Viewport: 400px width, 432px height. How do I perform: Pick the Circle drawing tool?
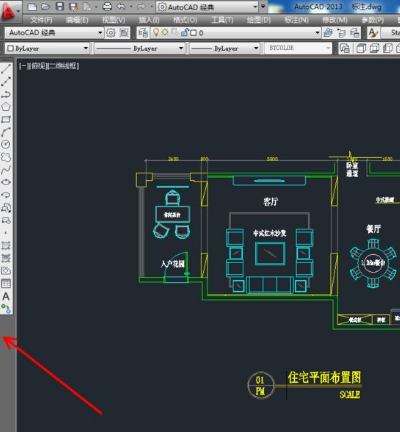tap(6, 144)
